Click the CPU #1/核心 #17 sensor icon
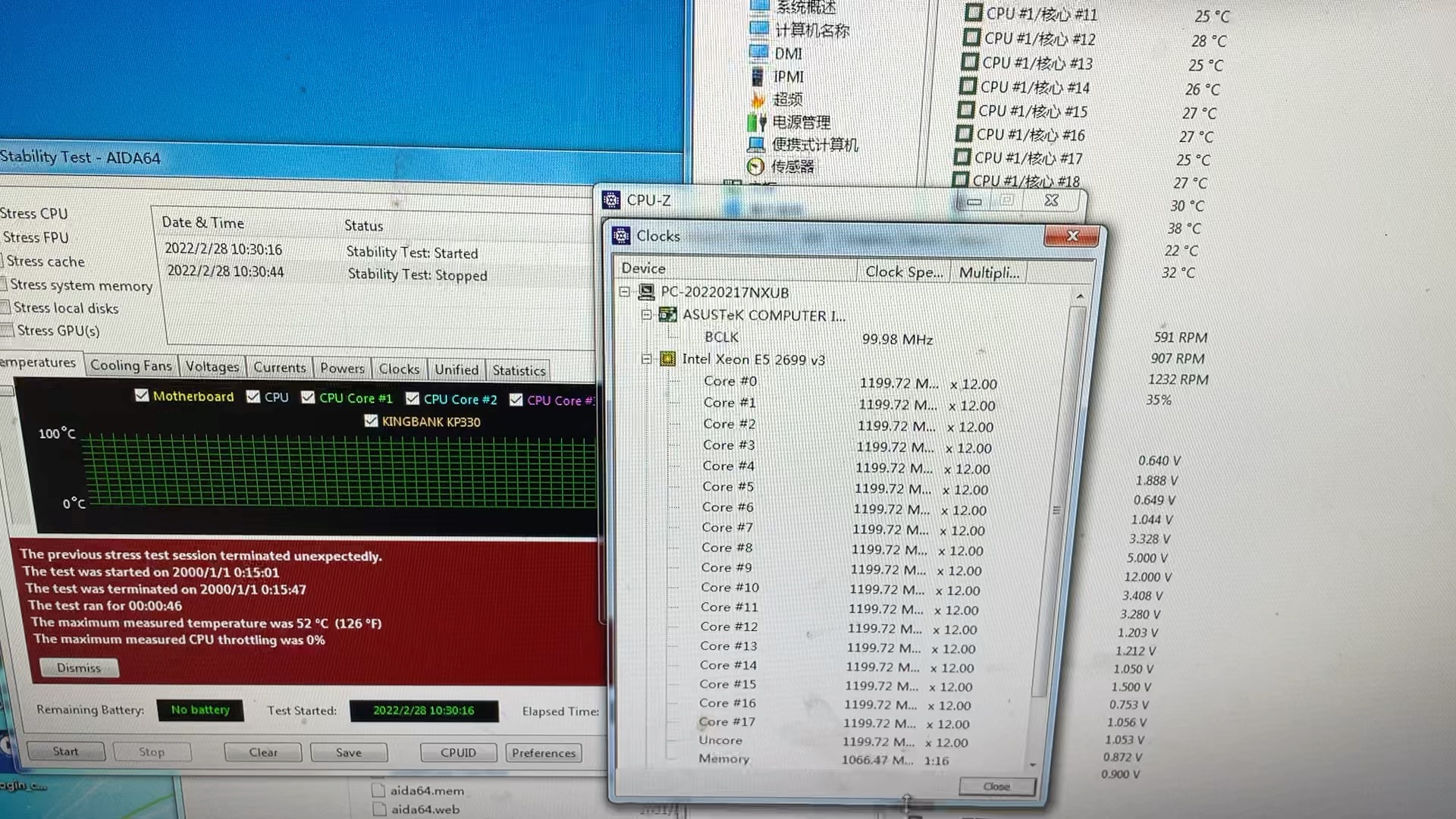 tap(962, 157)
